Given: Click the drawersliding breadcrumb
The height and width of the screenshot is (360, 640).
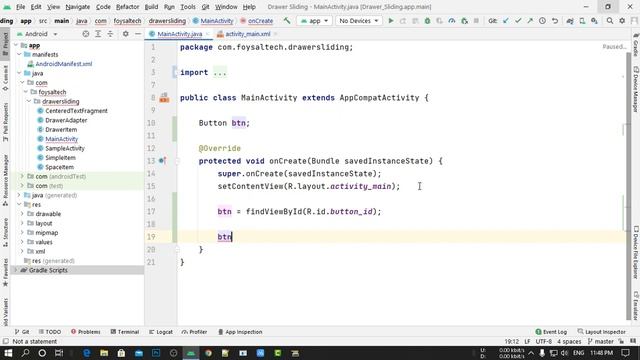Looking at the screenshot, I should [x=167, y=21].
